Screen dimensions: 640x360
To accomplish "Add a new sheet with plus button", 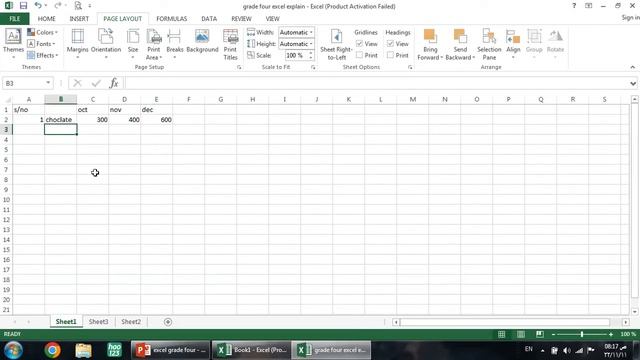I will click(x=168, y=322).
